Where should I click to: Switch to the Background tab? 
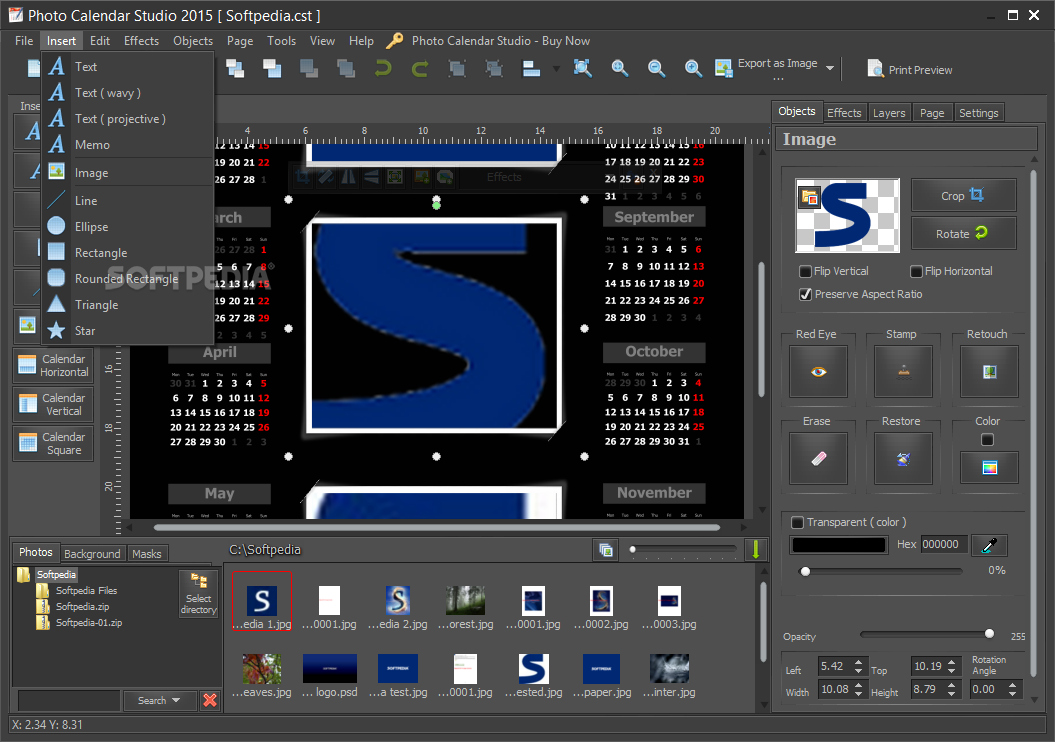coord(92,554)
